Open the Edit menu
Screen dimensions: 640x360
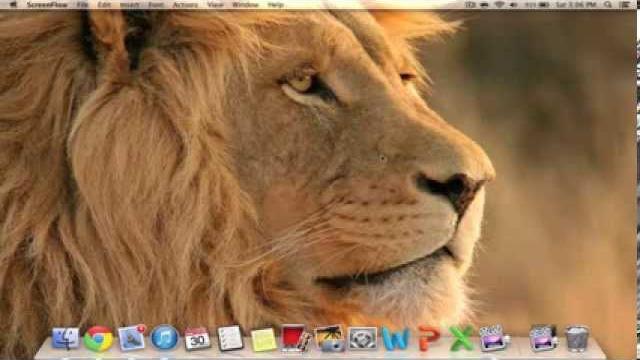click(104, 5)
